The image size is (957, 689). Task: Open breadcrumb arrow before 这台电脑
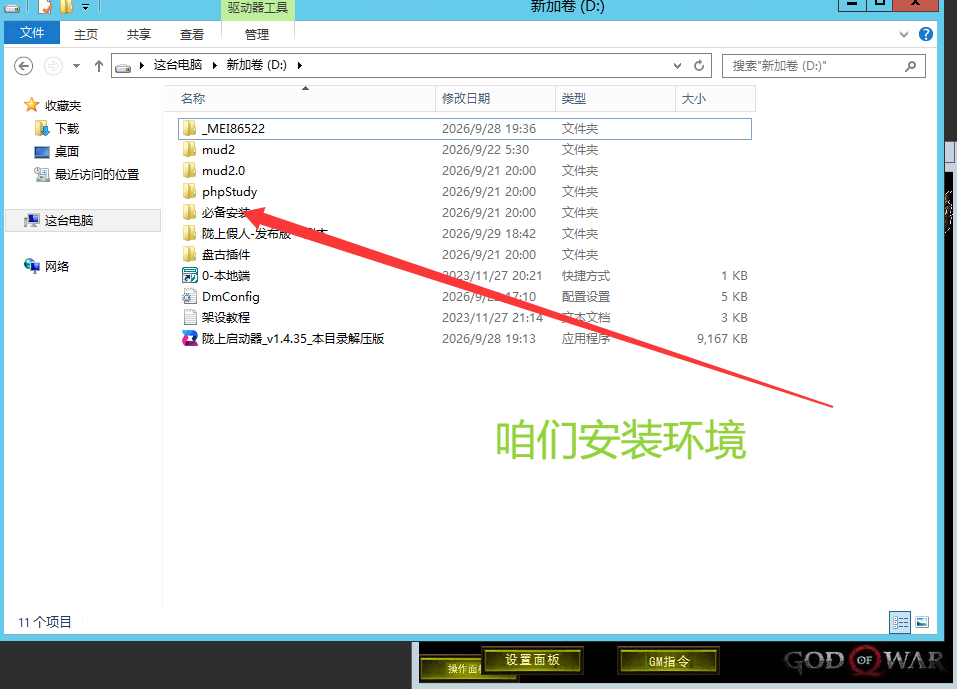click(142, 65)
